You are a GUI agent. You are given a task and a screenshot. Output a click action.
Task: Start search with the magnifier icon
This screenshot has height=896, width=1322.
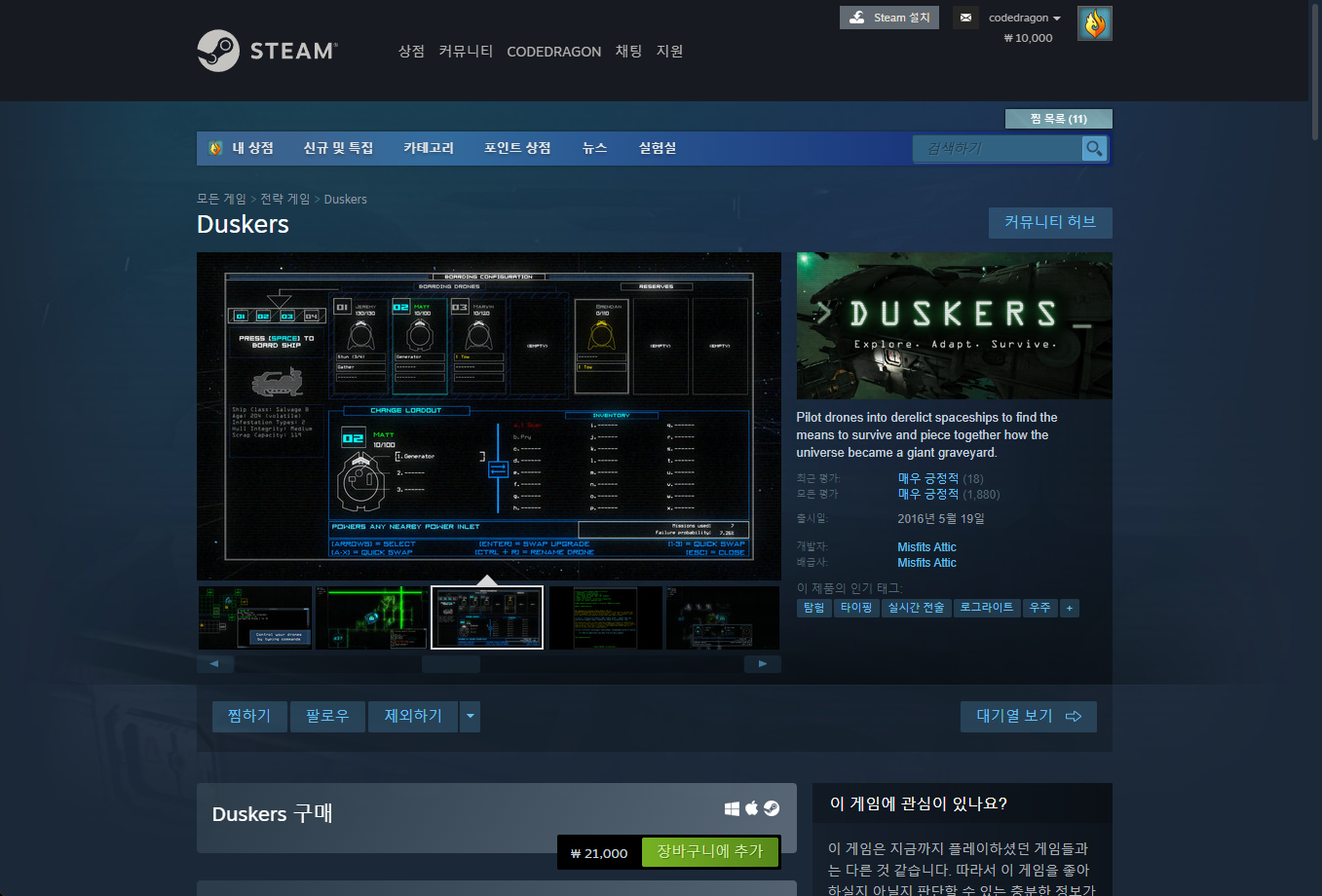tap(1094, 148)
